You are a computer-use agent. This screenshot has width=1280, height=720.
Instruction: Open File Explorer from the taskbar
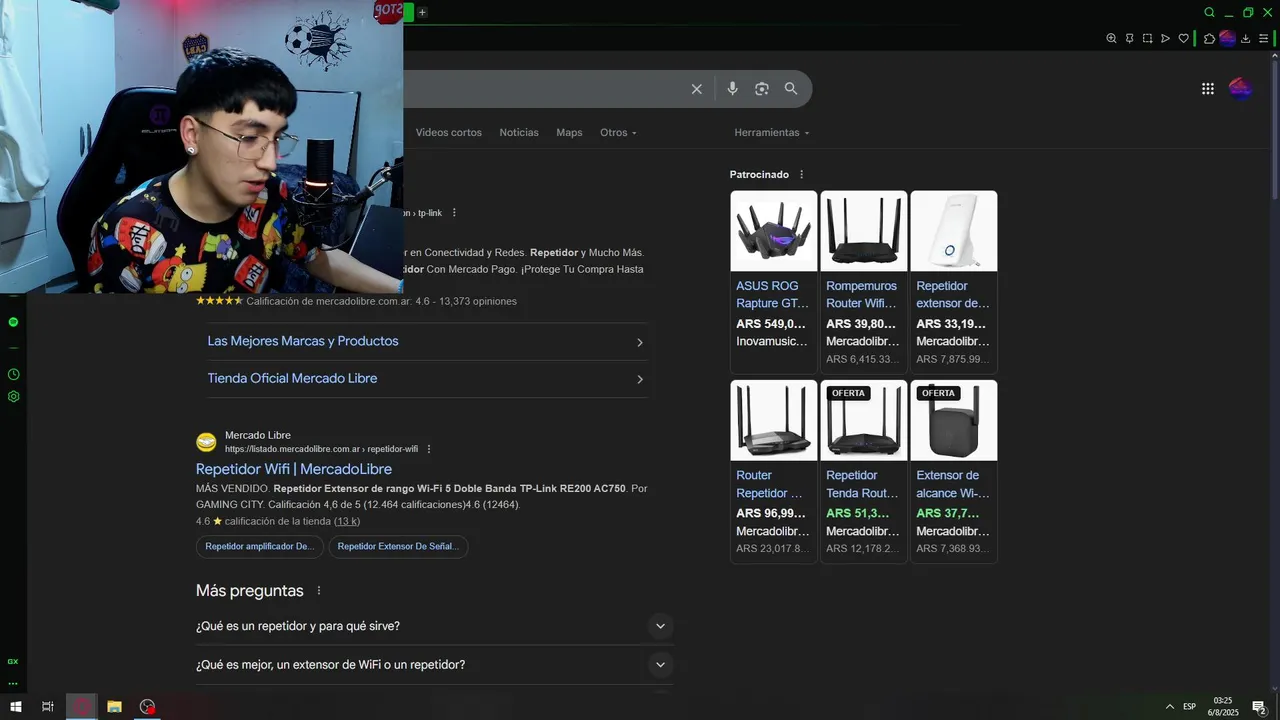coord(114,707)
